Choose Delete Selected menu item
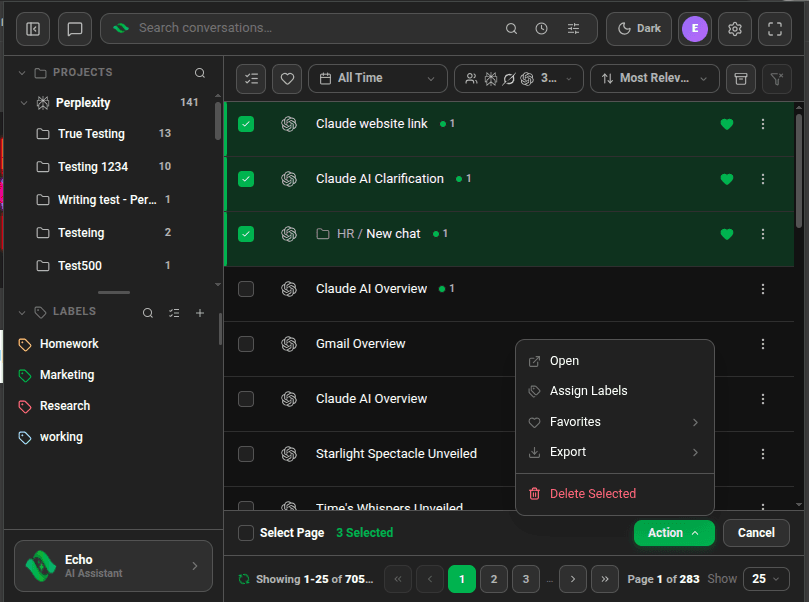809x602 pixels. pyautogui.click(x=615, y=494)
